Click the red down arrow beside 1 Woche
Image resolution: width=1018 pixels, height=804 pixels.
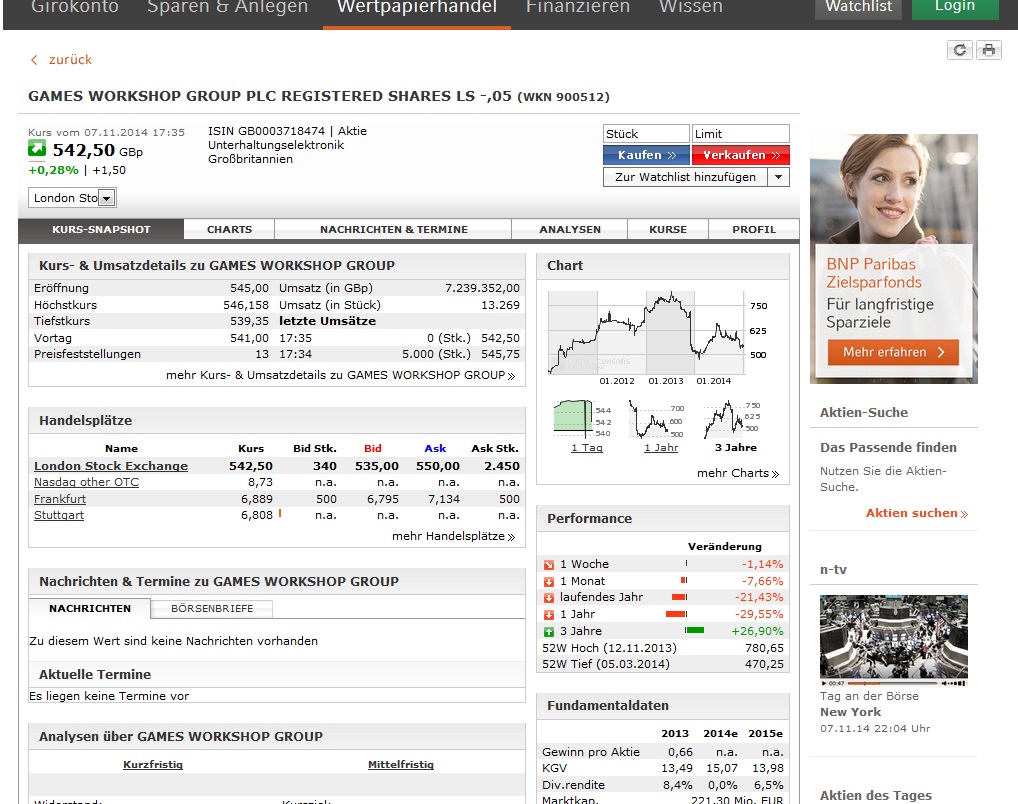point(549,565)
